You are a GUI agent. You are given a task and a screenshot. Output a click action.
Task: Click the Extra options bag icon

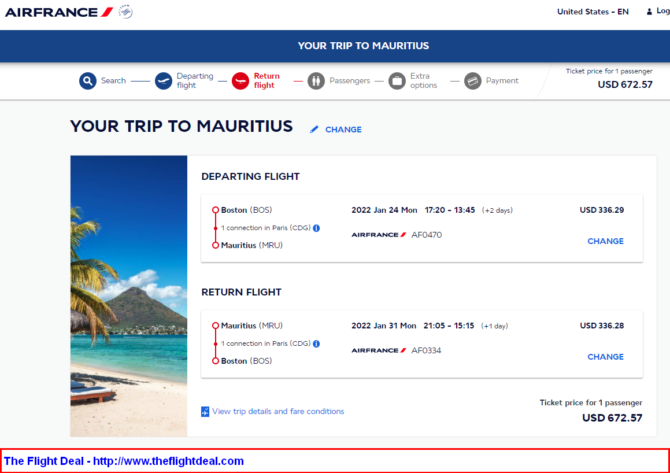[x=397, y=81]
